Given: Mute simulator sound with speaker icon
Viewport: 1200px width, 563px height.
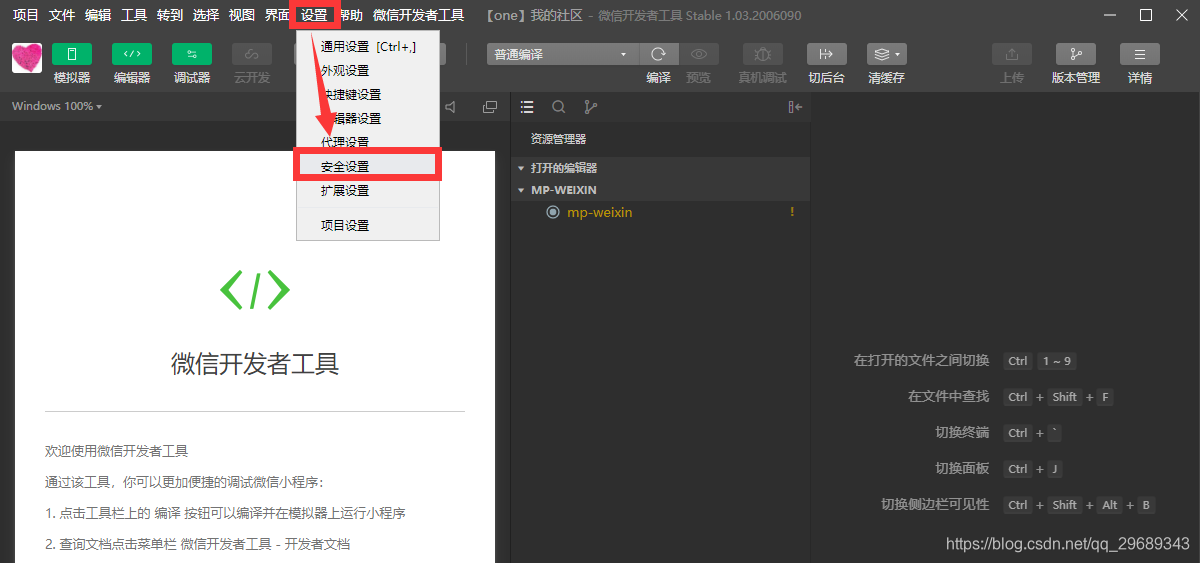Looking at the screenshot, I should [451, 107].
